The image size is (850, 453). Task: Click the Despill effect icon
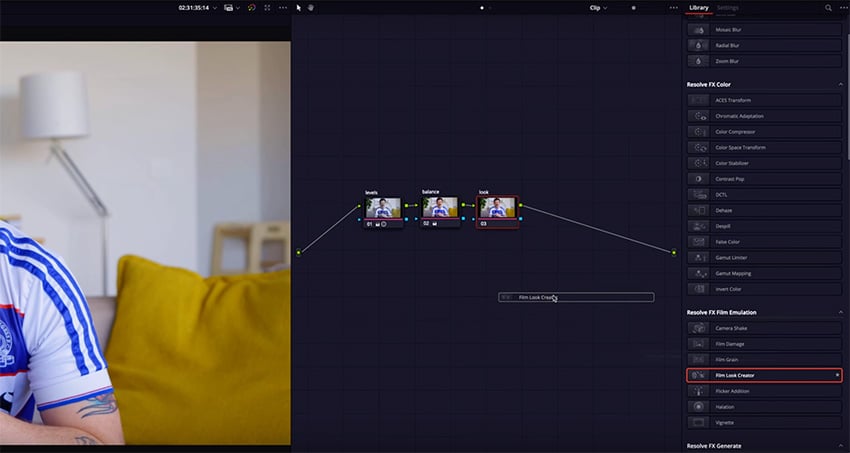pos(698,226)
